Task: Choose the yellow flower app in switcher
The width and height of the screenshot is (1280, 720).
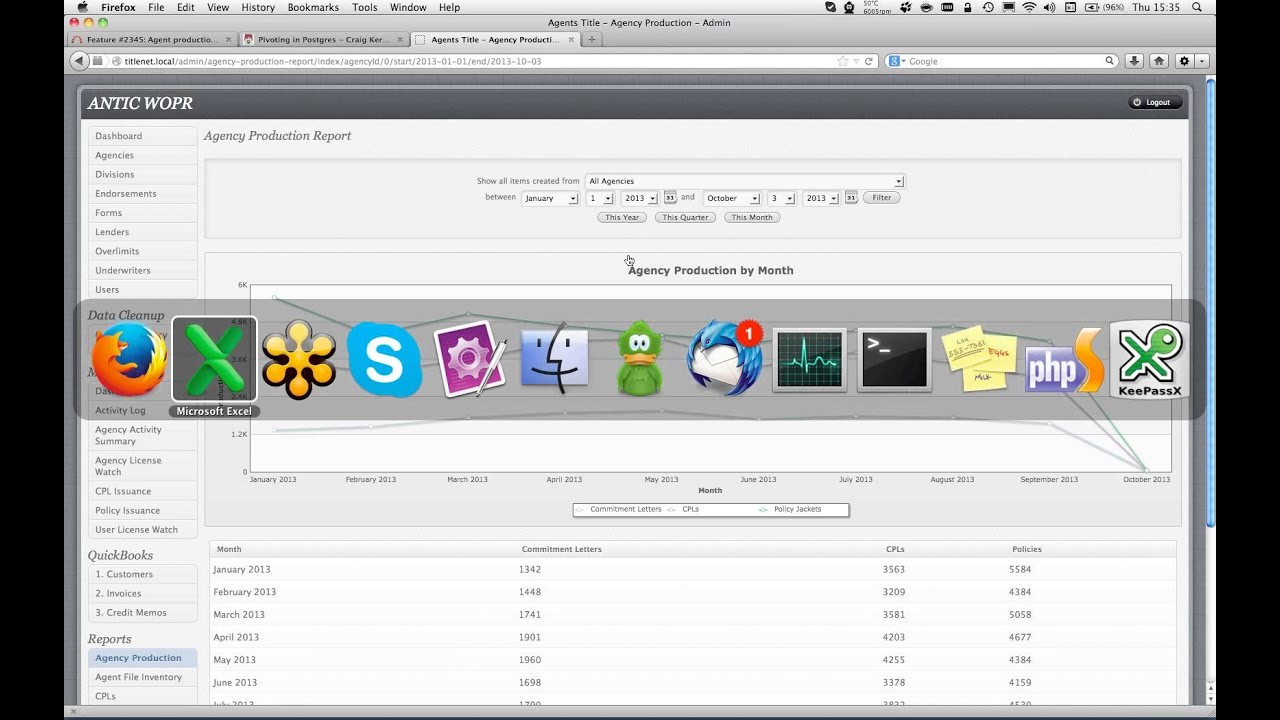Action: coord(298,361)
